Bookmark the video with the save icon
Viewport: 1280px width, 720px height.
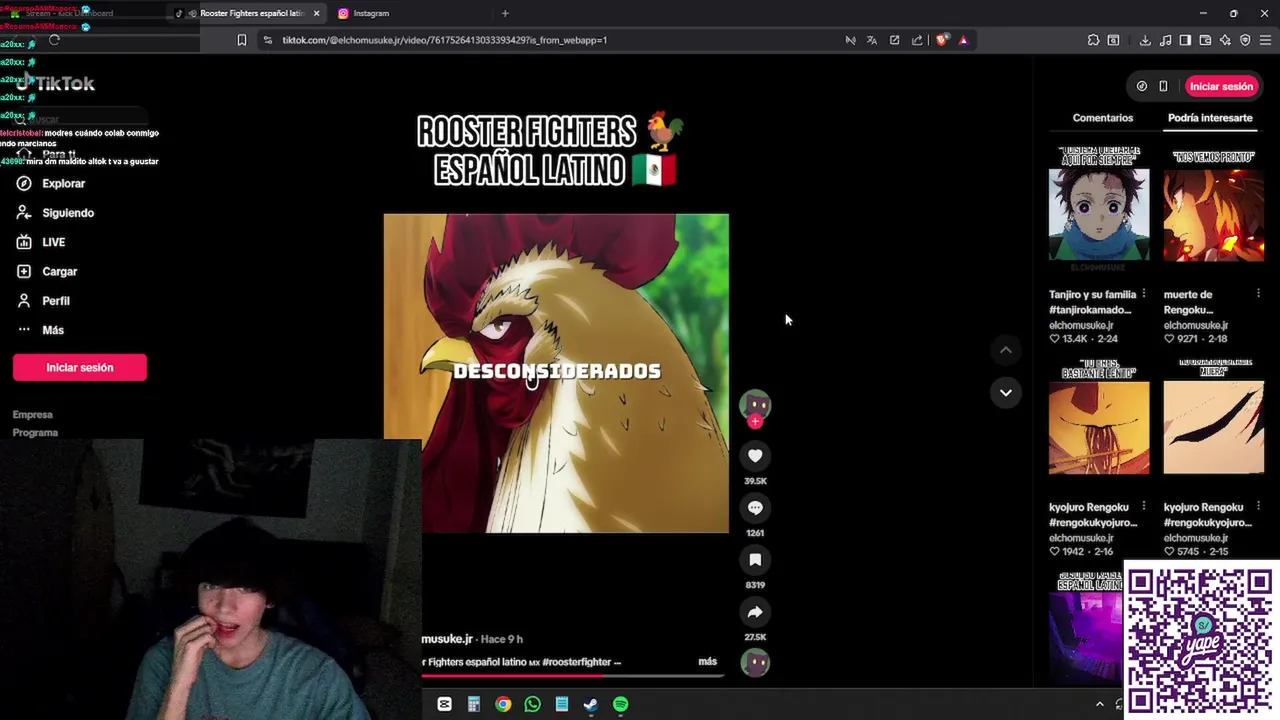(x=755, y=560)
